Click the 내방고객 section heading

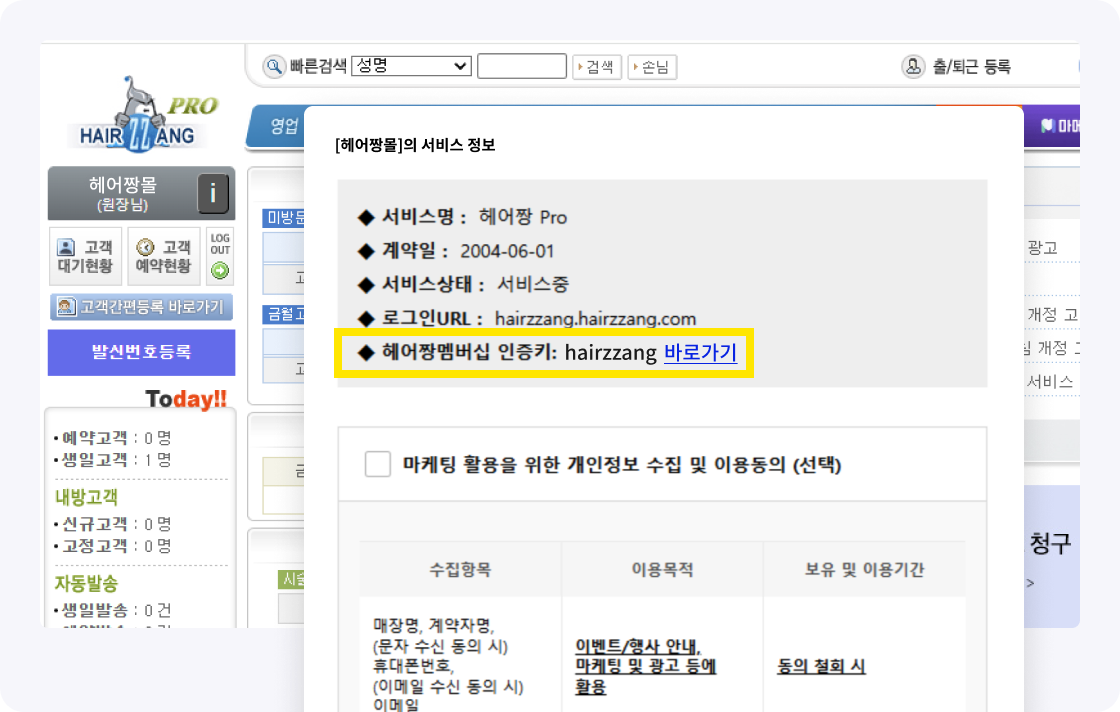coord(86,497)
